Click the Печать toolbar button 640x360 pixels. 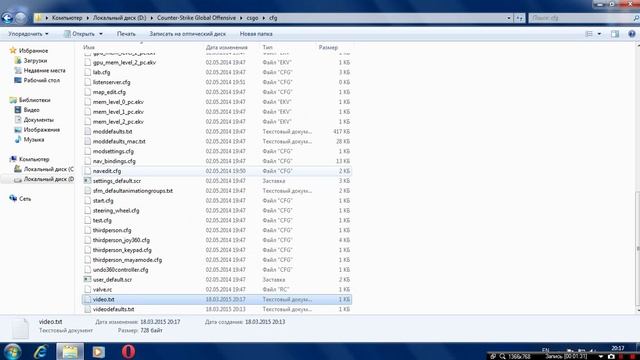coord(126,34)
